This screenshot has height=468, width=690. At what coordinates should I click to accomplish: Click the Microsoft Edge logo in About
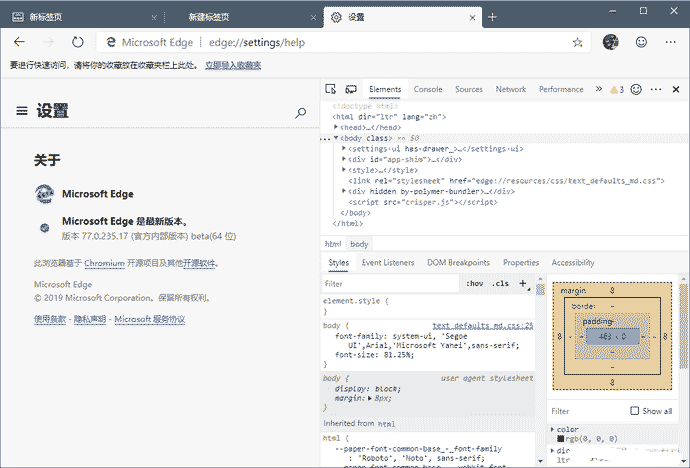44,194
